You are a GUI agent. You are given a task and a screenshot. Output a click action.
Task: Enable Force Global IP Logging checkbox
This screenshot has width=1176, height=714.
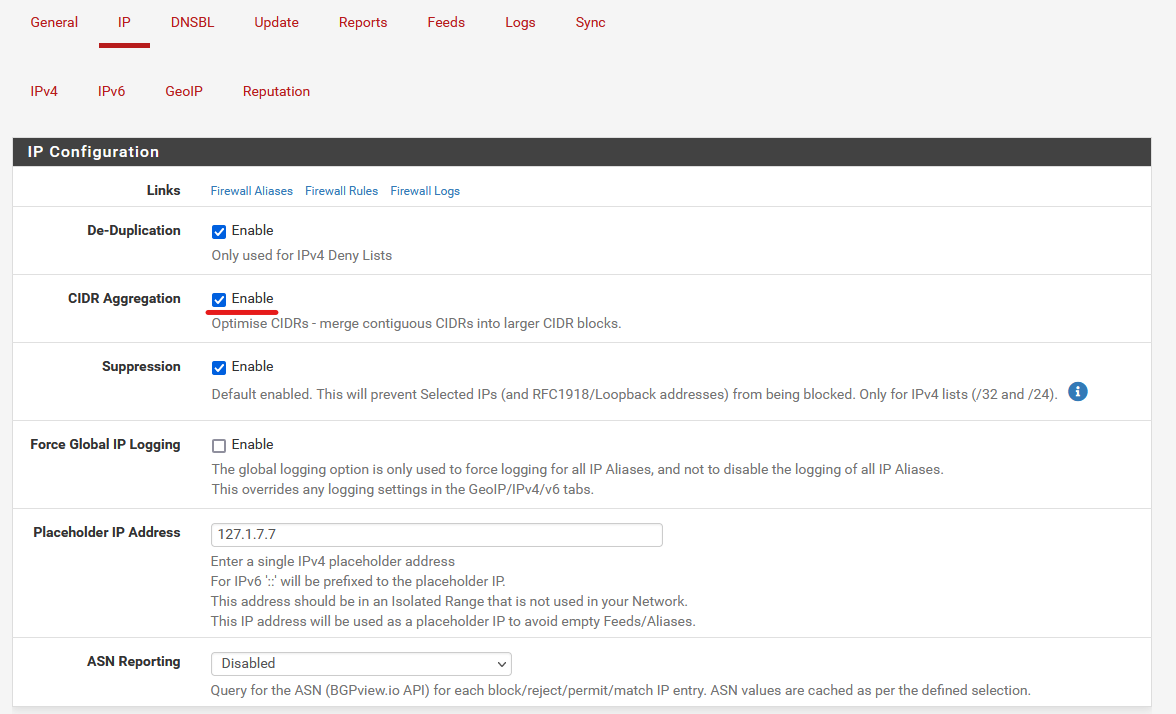point(219,446)
